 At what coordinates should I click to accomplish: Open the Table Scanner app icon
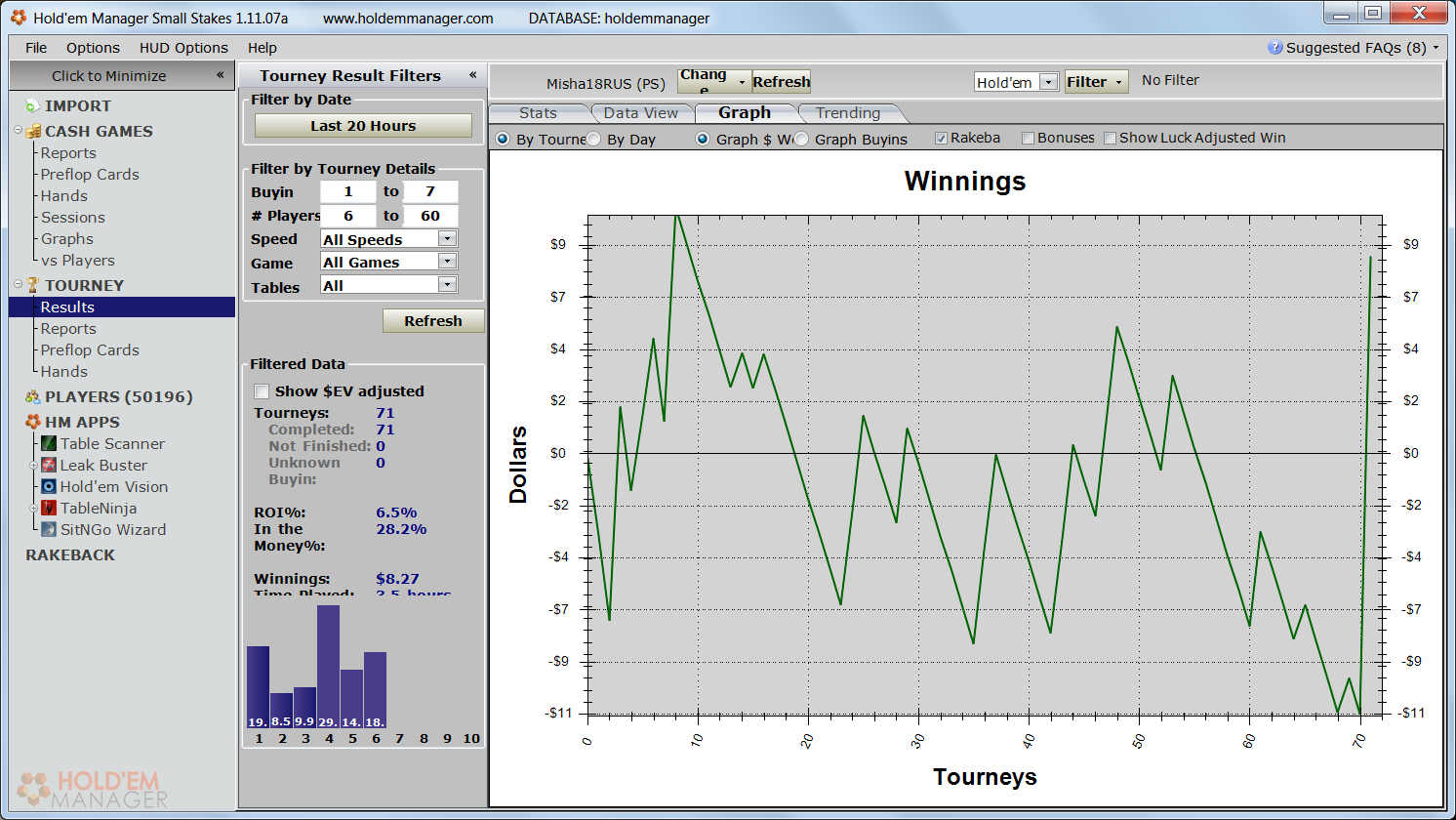tap(49, 443)
